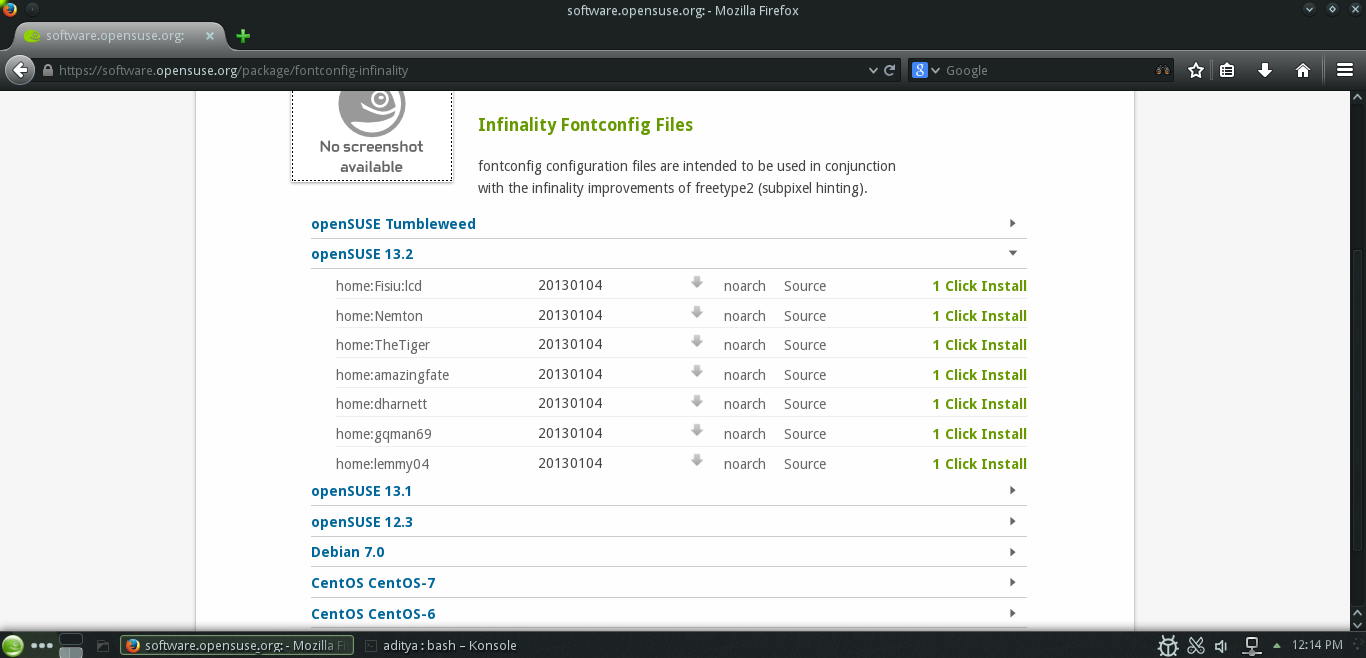Click the Infinality Fontconfig Files heading
The height and width of the screenshot is (658, 1366).
point(585,125)
